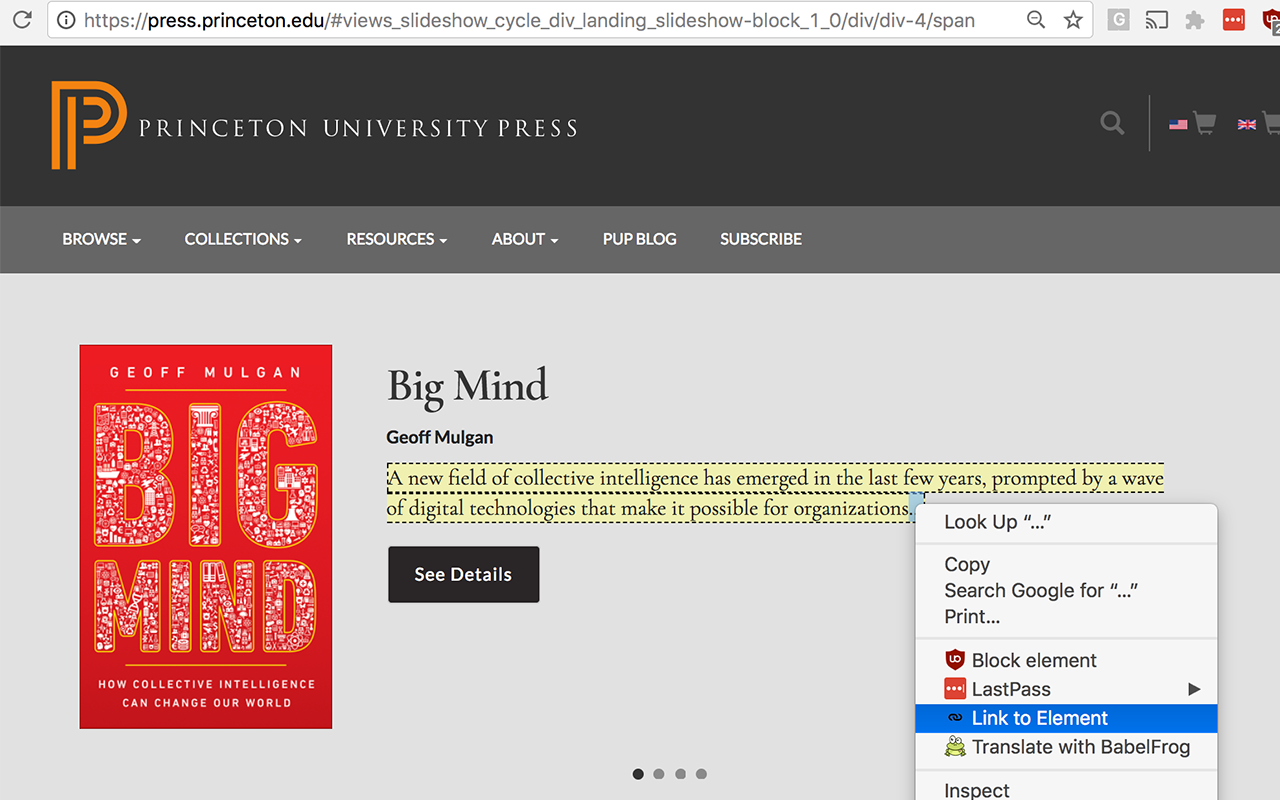Click the uBlock icon beside Block element

pos(955,660)
